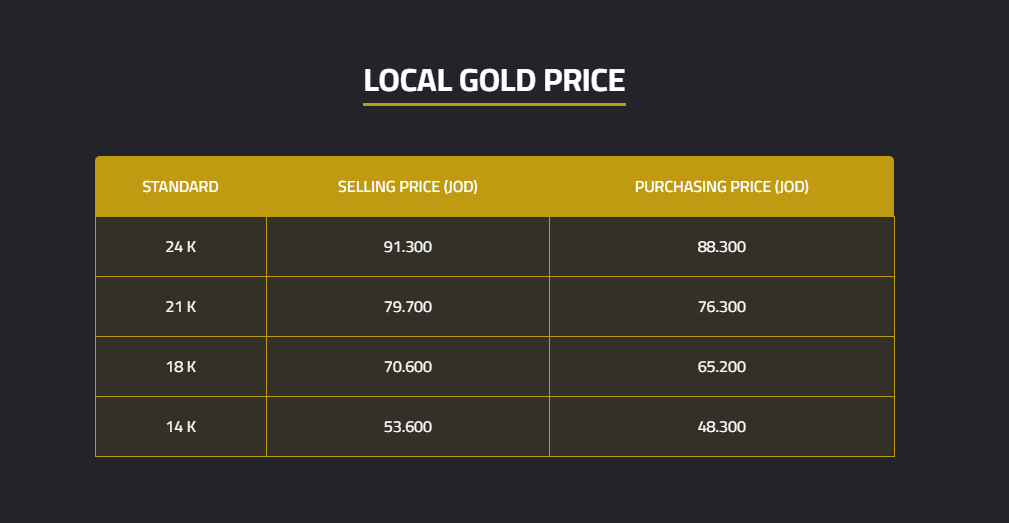The height and width of the screenshot is (523, 1009).
Task: Click the 18 K selling price 70.600
Action: [407, 367]
